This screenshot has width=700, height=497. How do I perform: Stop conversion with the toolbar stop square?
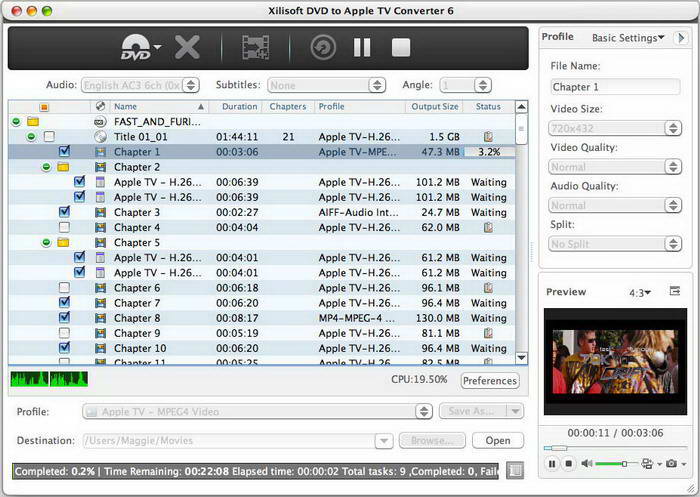[401, 47]
